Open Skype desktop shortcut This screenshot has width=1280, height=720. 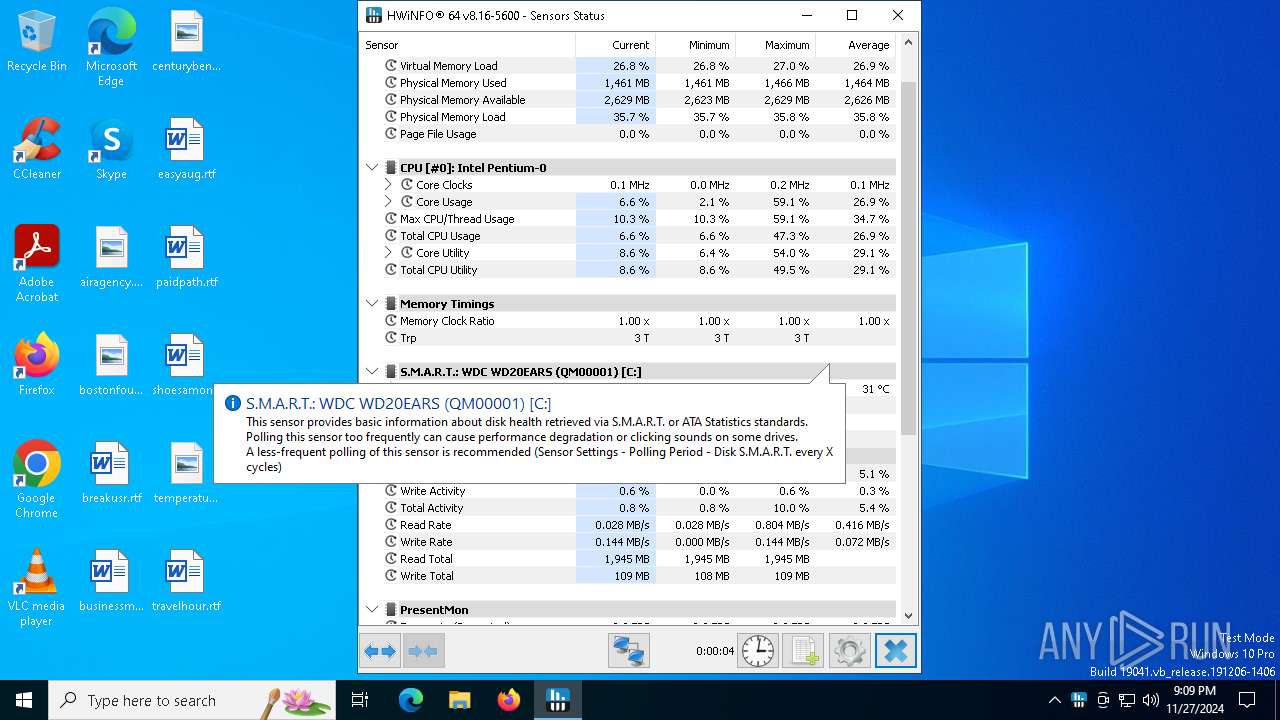click(111, 149)
